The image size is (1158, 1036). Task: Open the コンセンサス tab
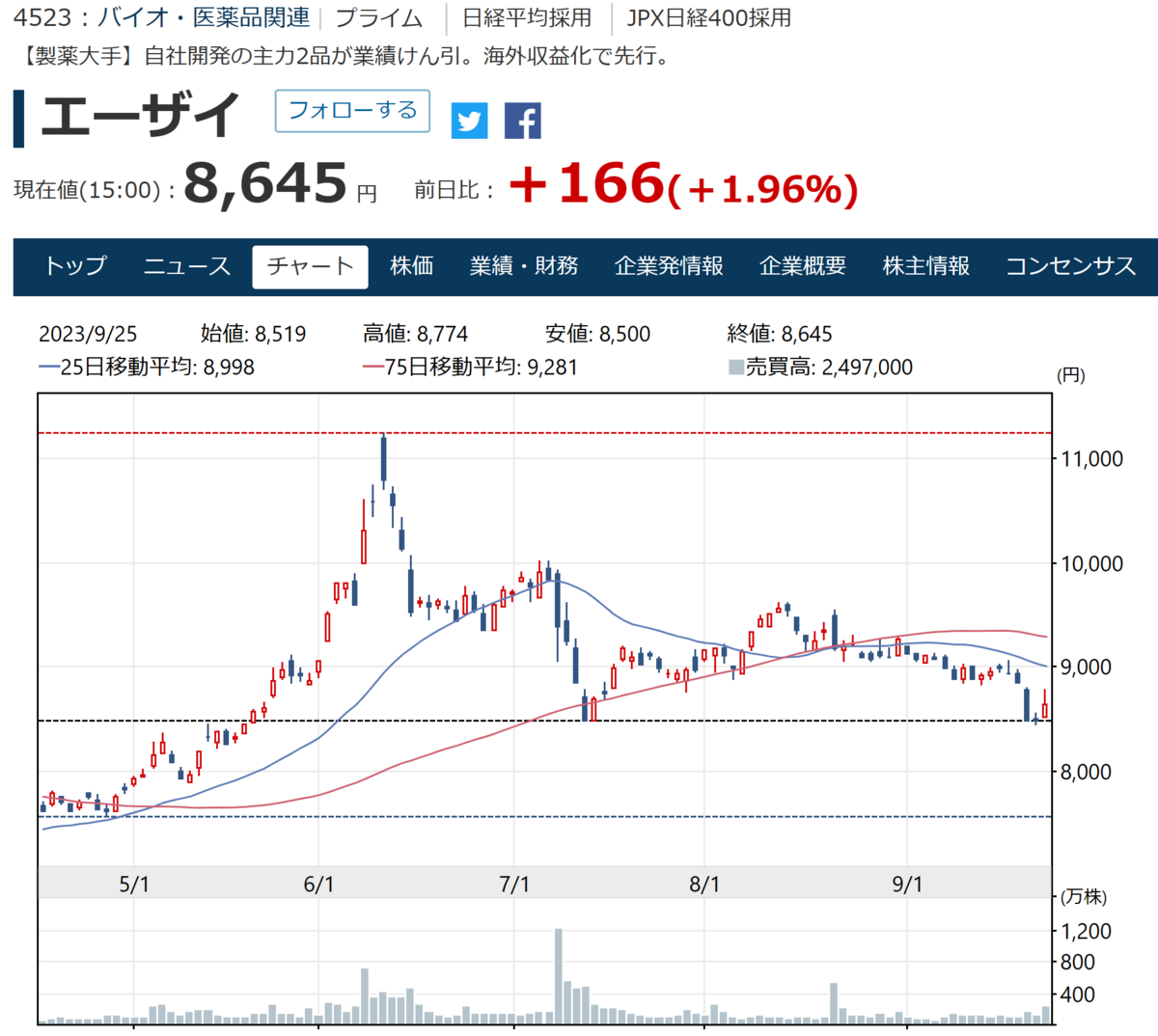pyautogui.click(x=1071, y=266)
